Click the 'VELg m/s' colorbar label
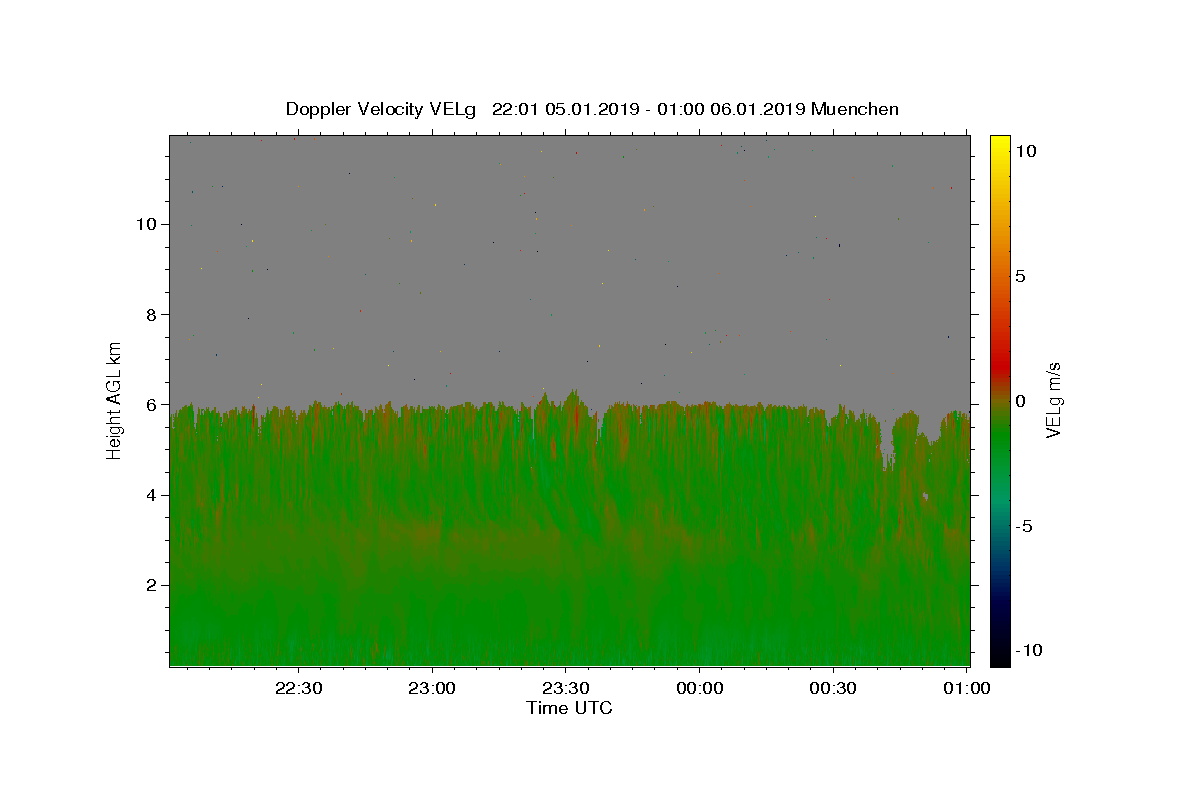1200x800 pixels. (x=1053, y=400)
